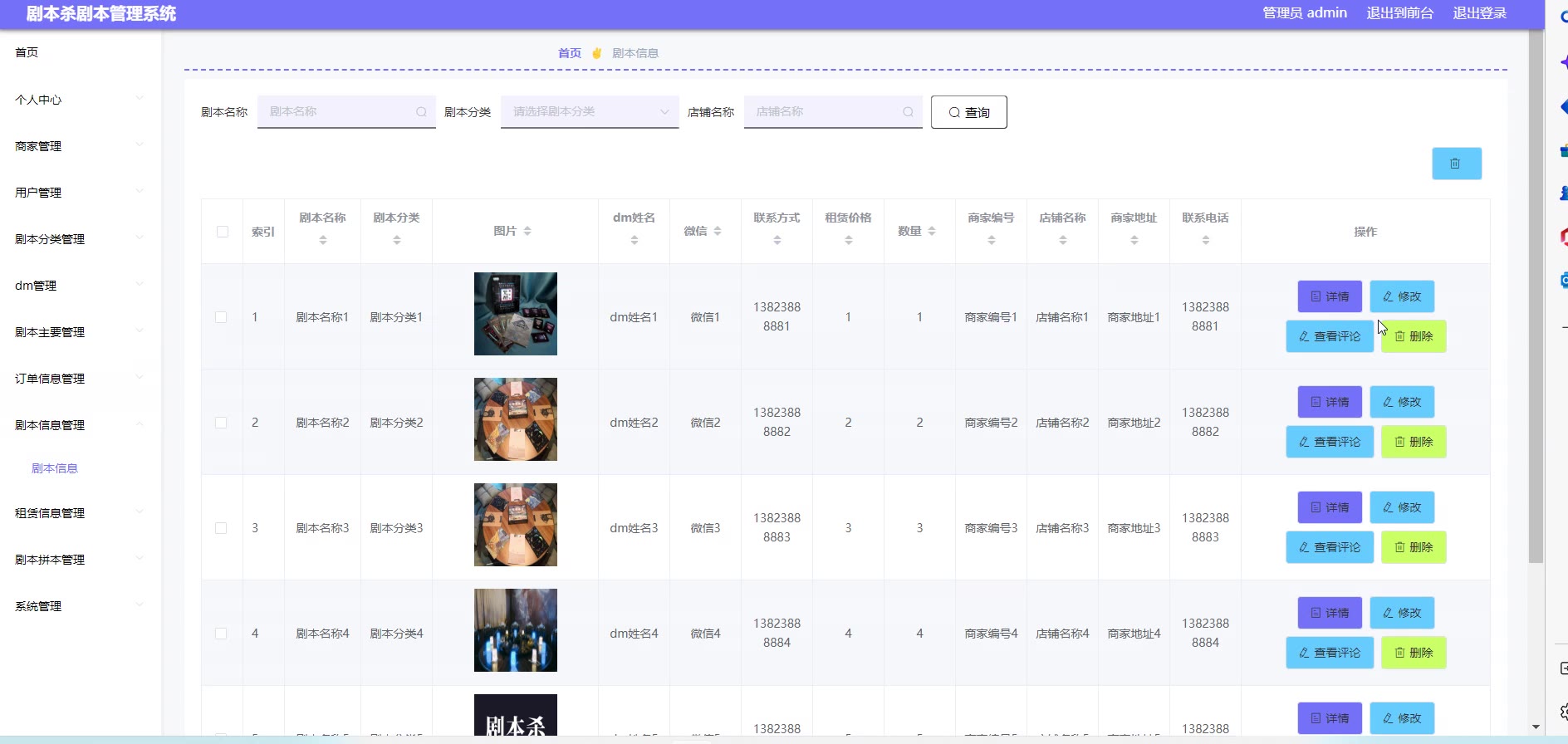Viewport: 1568px width, 744px height.
Task: Sort table by 图片 column arrows
Action: [x=527, y=232]
